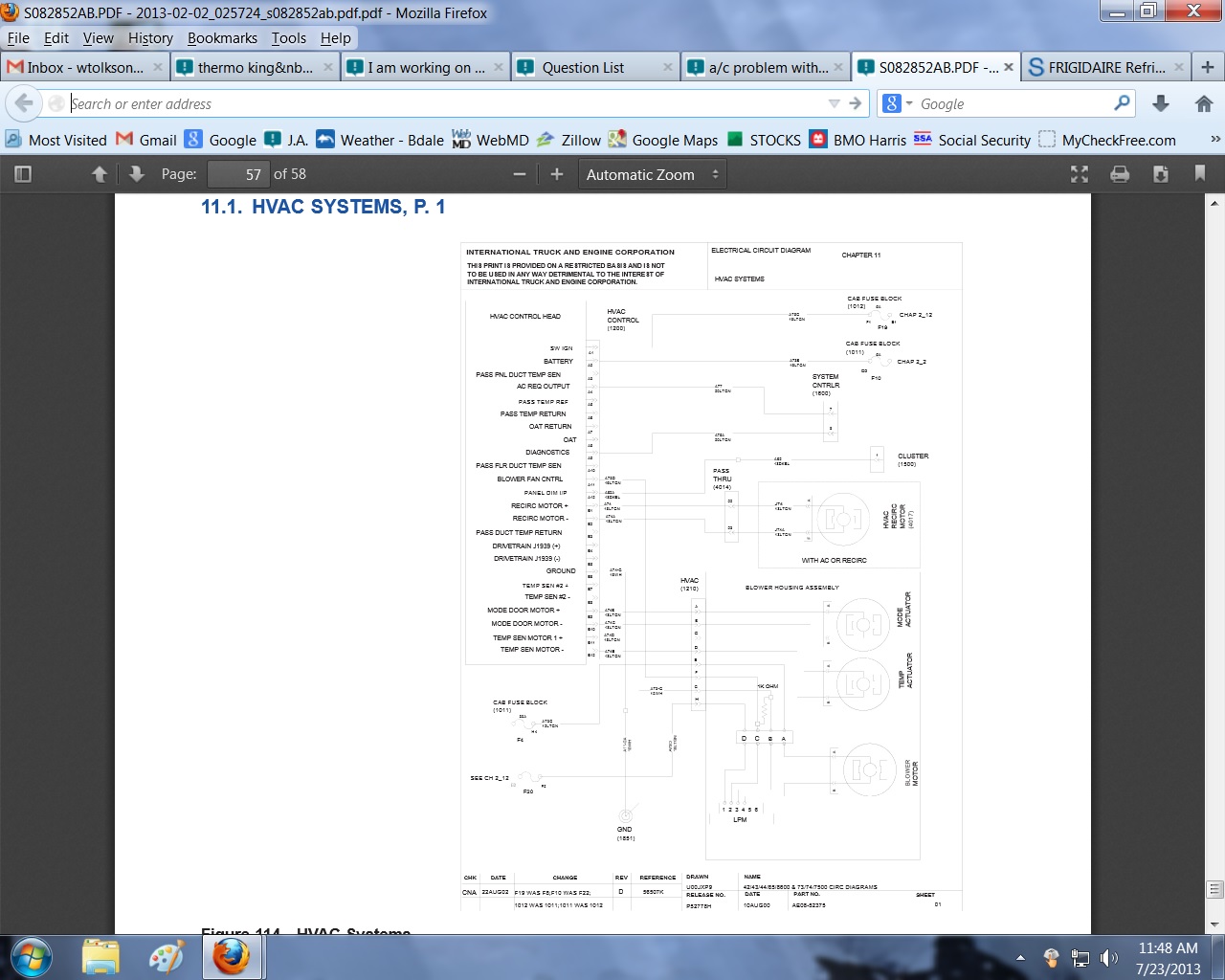Image resolution: width=1225 pixels, height=980 pixels.
Task: Close the Question List tab
Action: (x=668, y=67)
